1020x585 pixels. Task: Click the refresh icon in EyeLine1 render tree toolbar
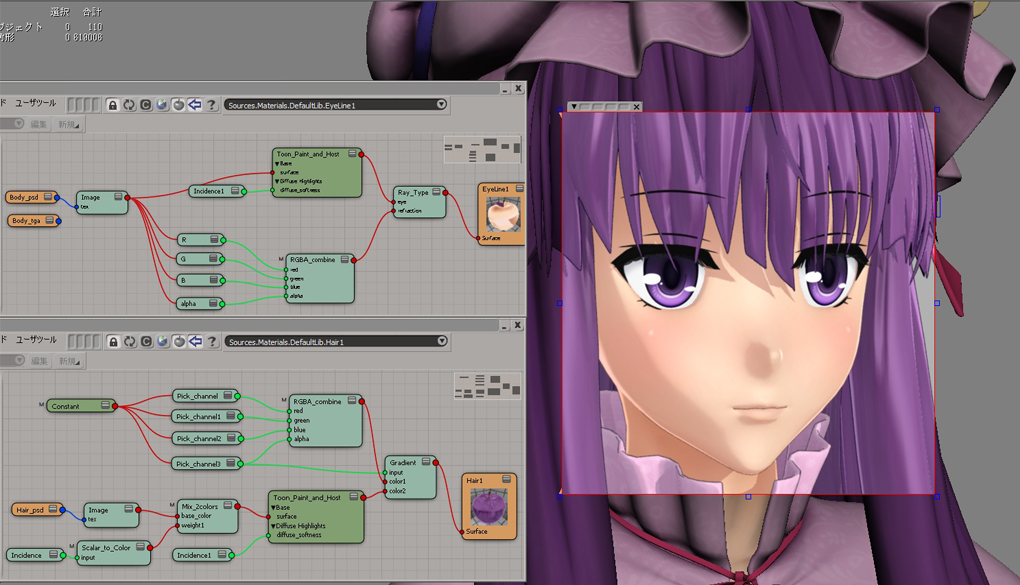click(129, 105)
